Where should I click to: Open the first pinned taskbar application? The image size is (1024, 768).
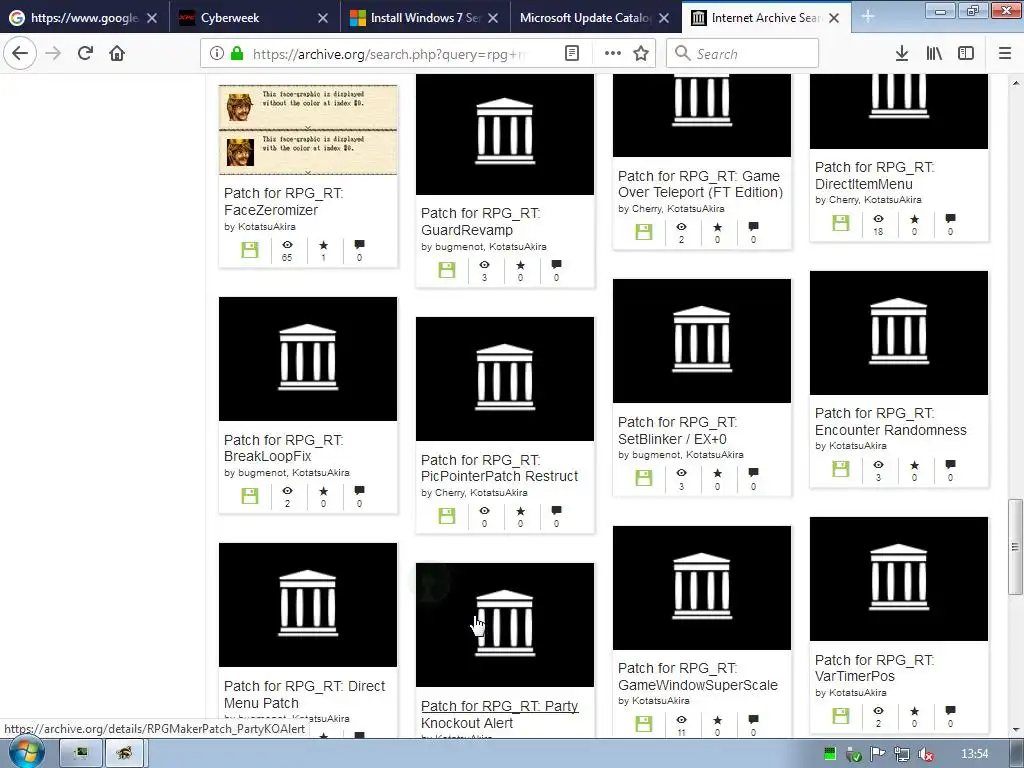pos(81,753)
